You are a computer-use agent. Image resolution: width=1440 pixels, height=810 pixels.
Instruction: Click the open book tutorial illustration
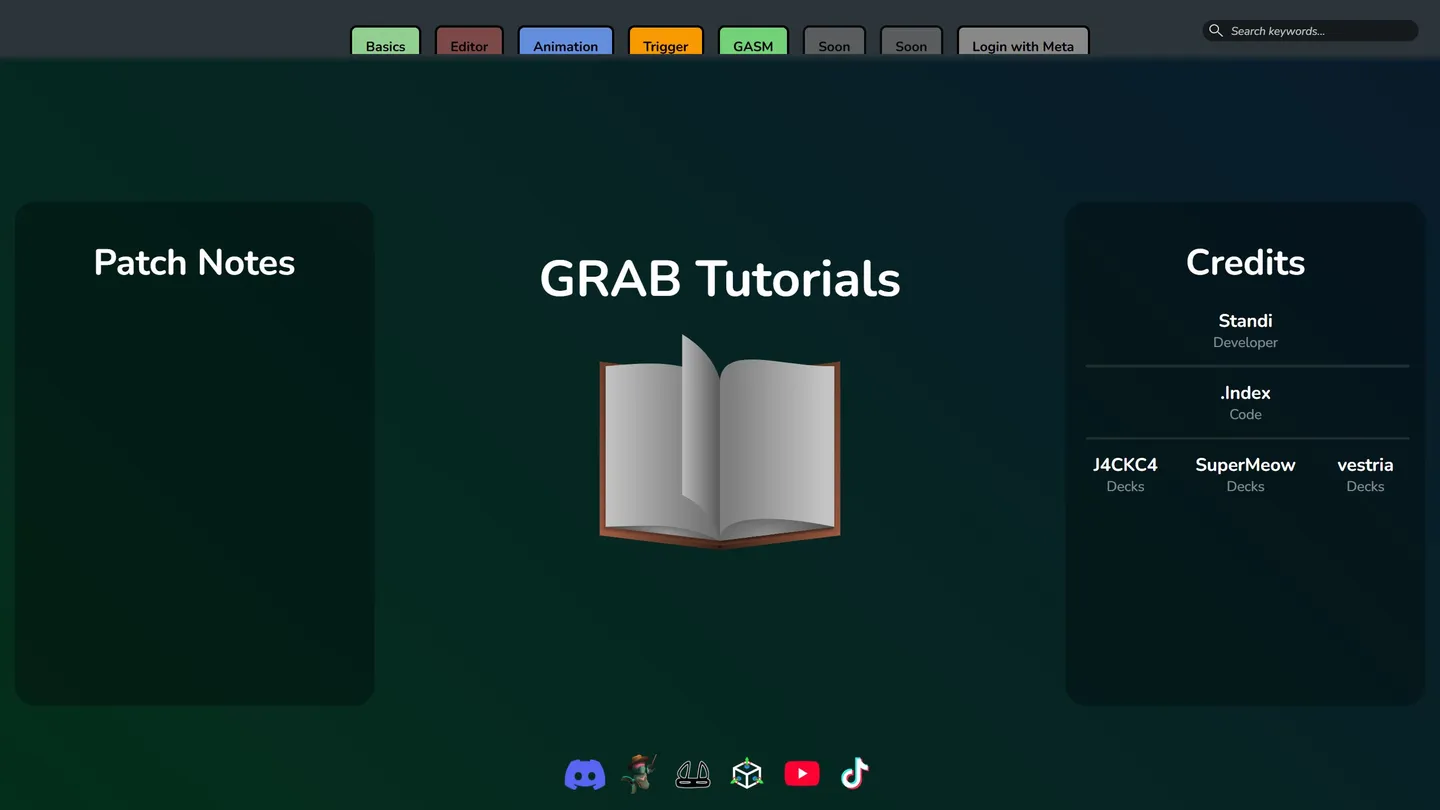click(720, 445)
